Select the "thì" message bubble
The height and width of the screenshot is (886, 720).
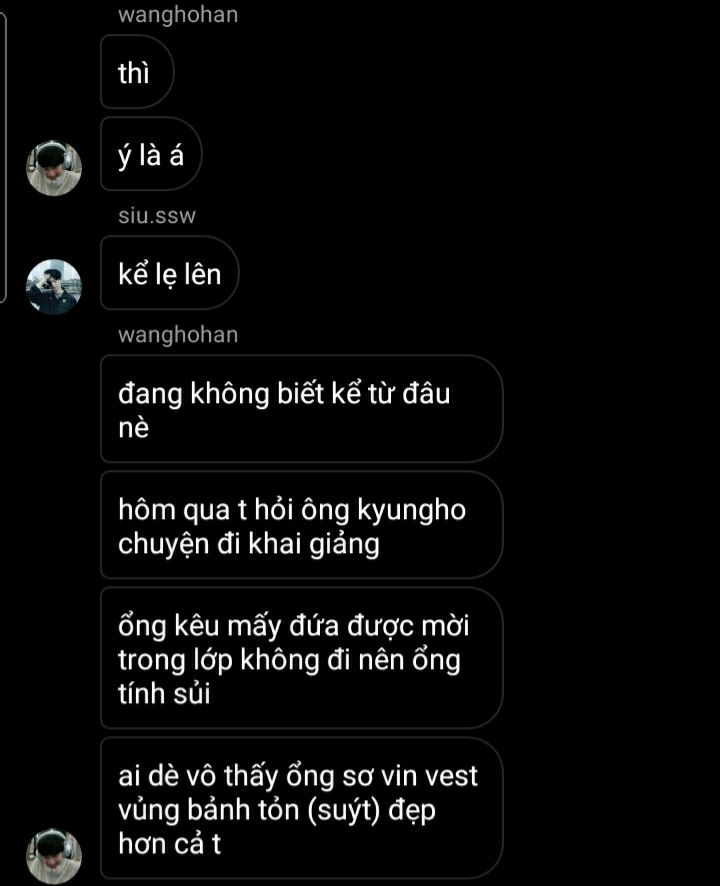pyautogui.click(x=137, y=72)
